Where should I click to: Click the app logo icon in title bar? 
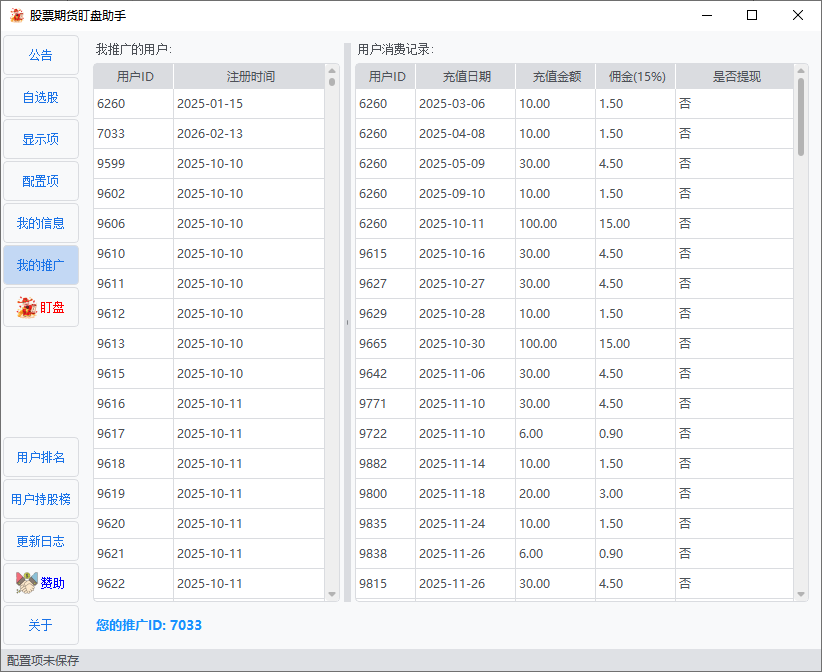[17, 15]
